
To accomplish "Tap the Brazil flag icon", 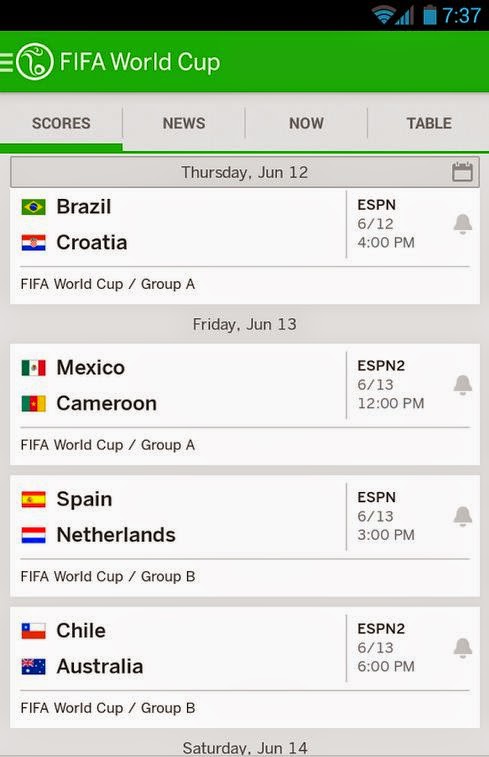I will 33,207.
